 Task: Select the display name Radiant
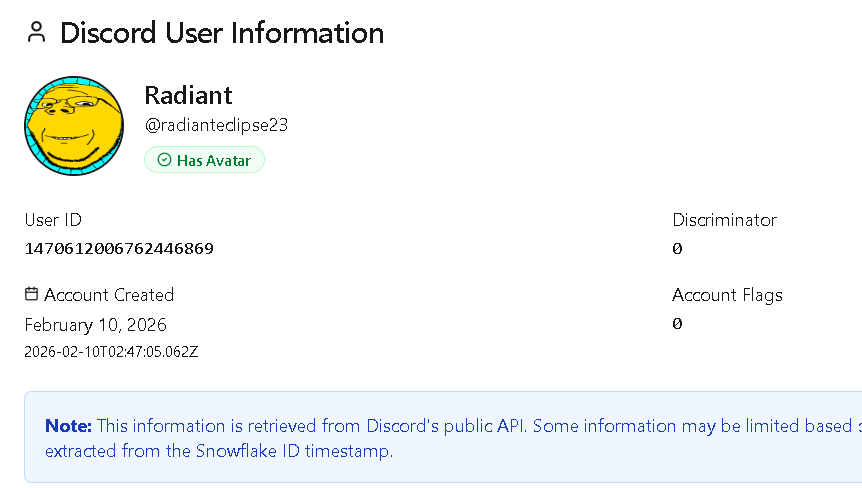[x=188, y=95]
